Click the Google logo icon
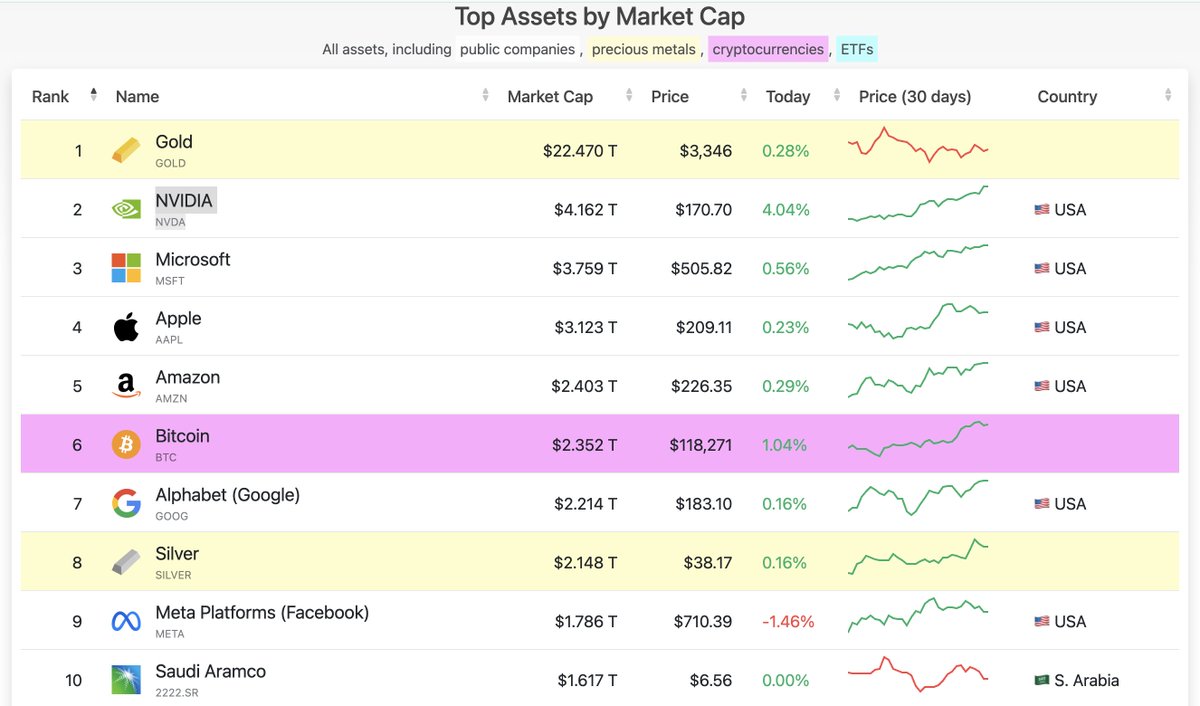This screenshot has width=1200, height=706. coord(126,504)
